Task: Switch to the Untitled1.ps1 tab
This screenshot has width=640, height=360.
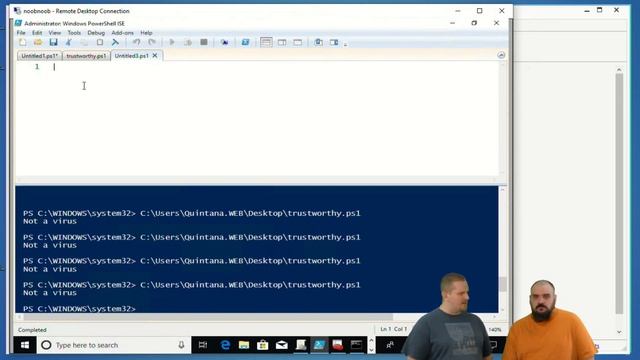Action: [39, 56]
